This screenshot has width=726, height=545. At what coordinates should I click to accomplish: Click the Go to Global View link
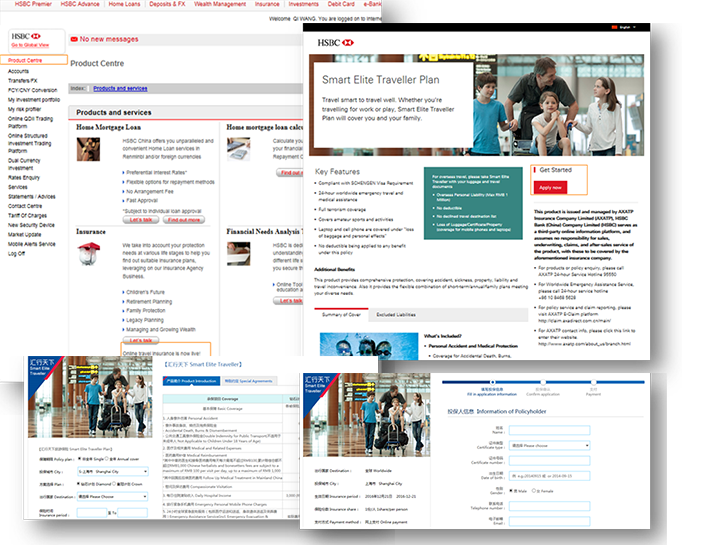pyautogui.click(x=30, y=45)
